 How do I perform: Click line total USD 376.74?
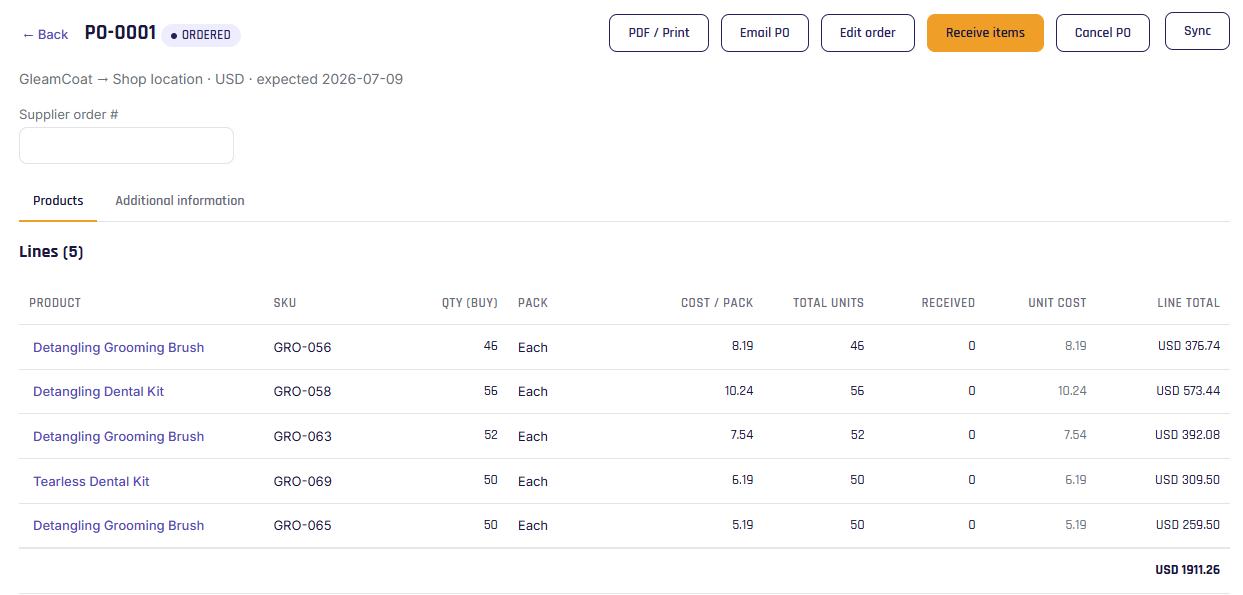tap(1188, 346)
